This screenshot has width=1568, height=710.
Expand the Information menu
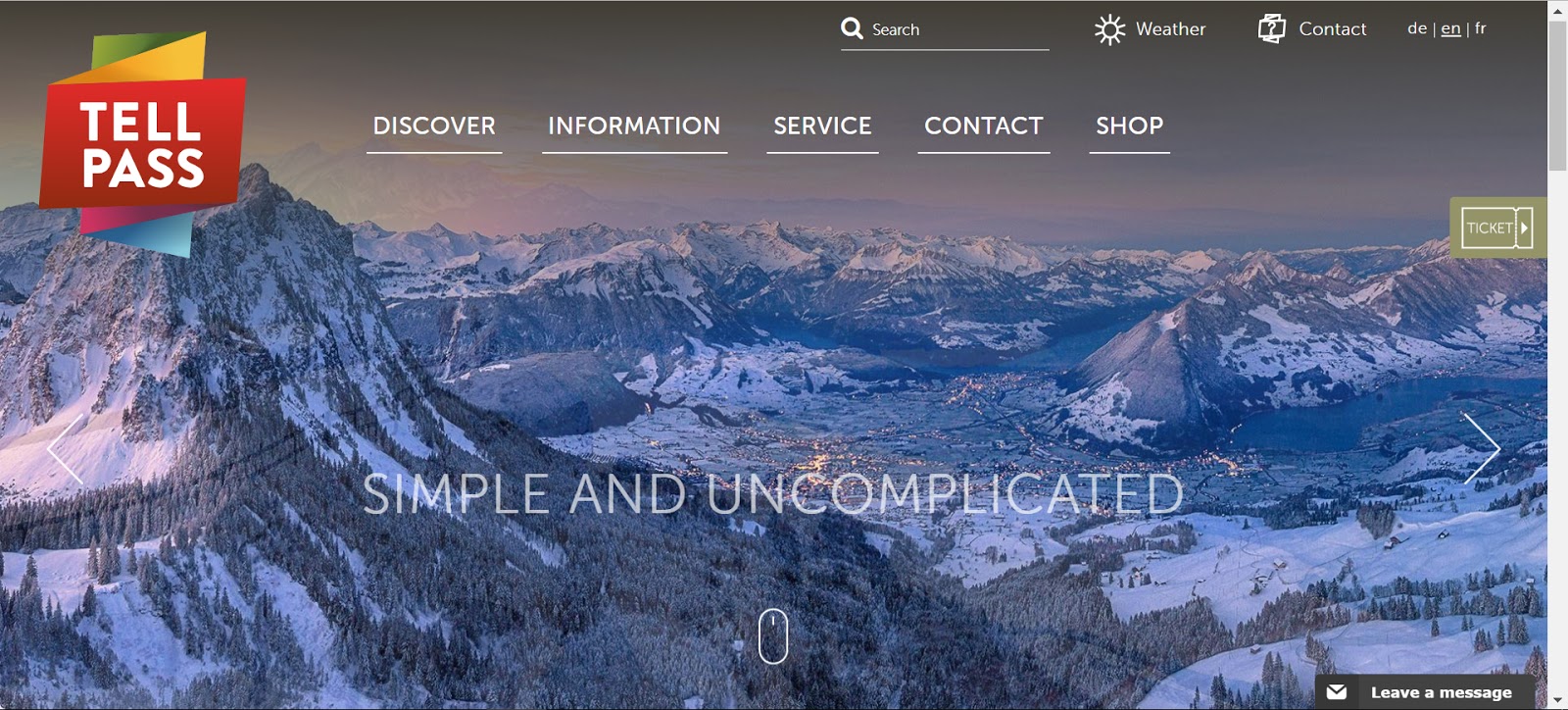click(634, 127)
